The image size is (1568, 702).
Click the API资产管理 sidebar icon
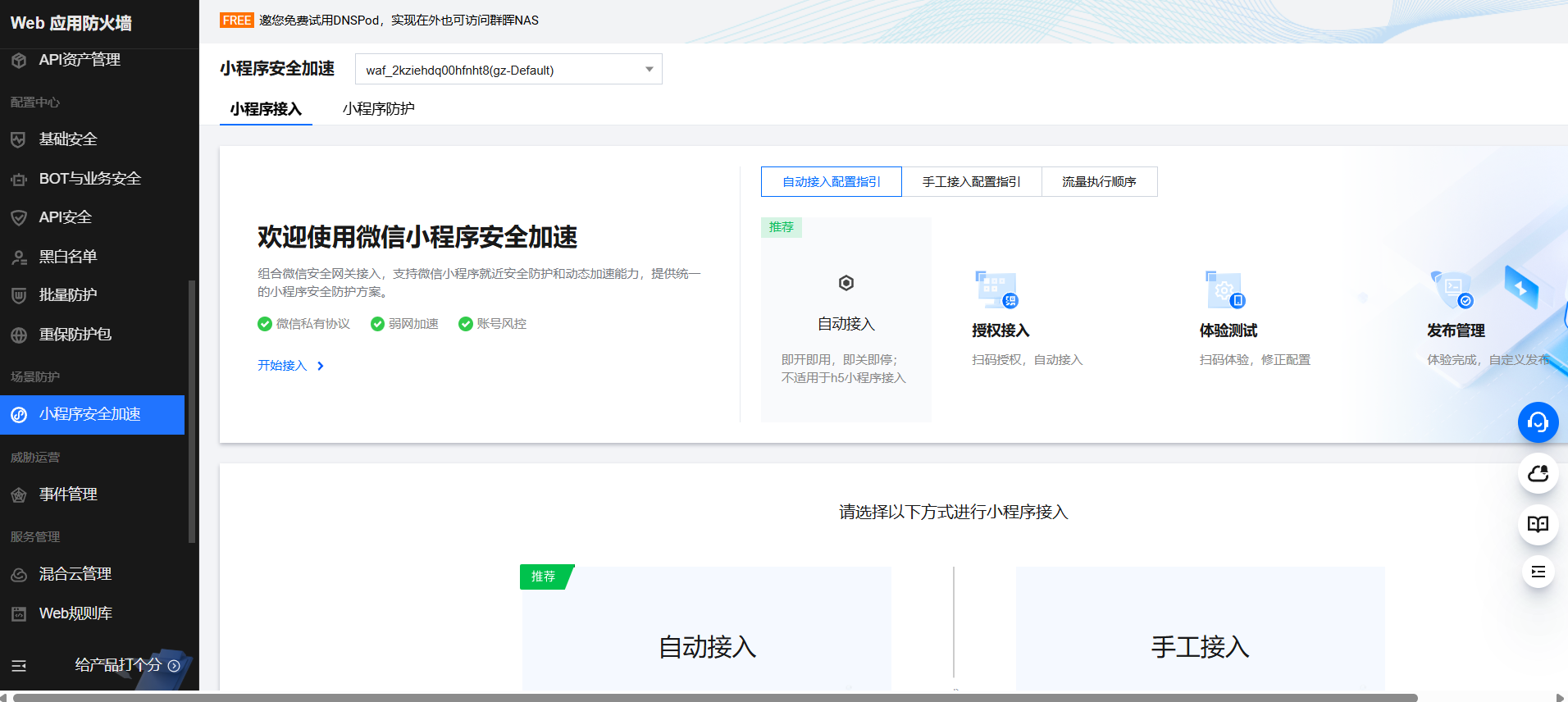19,60
